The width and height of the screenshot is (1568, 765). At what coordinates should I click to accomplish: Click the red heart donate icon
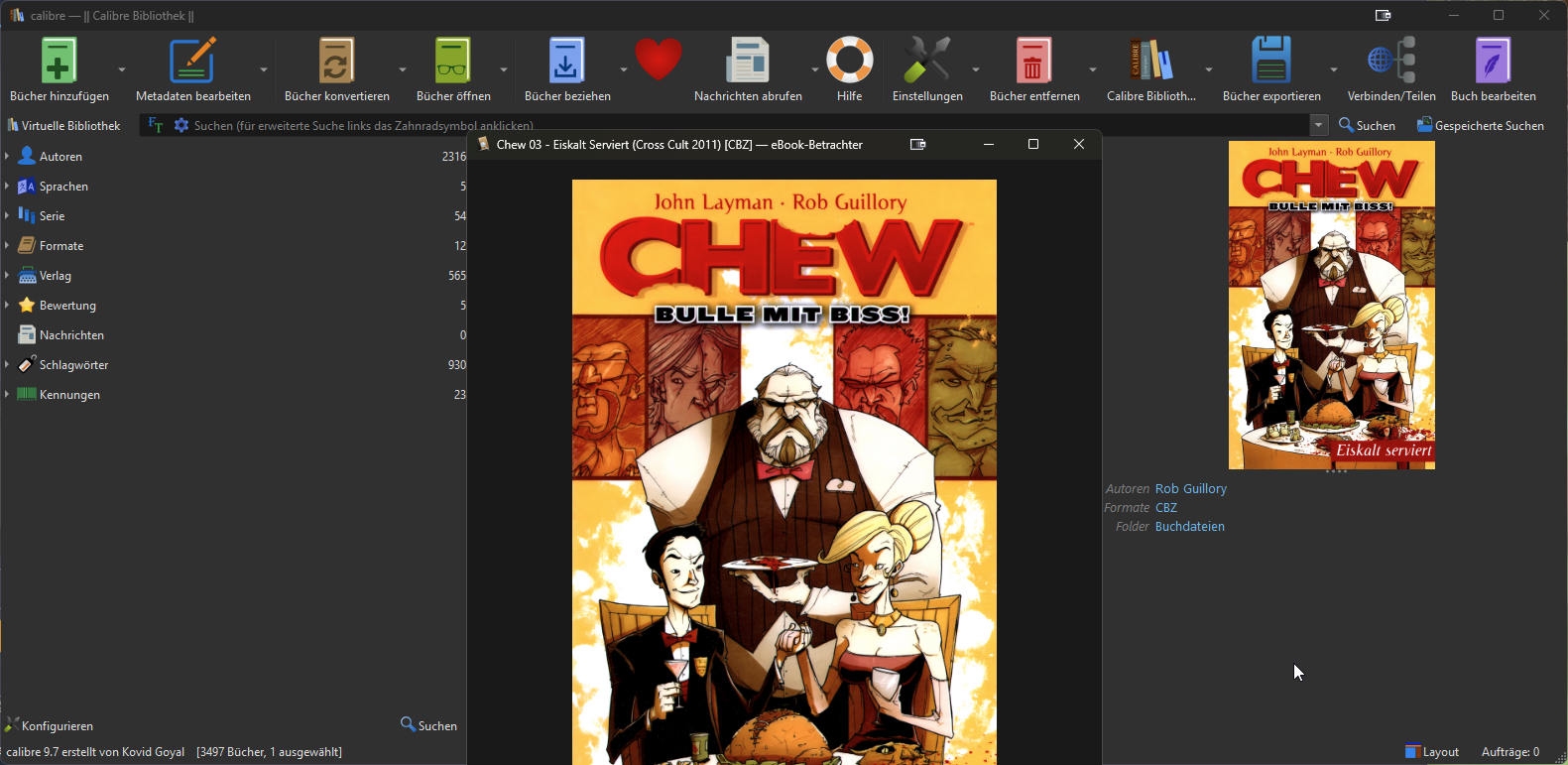(659, 60)
